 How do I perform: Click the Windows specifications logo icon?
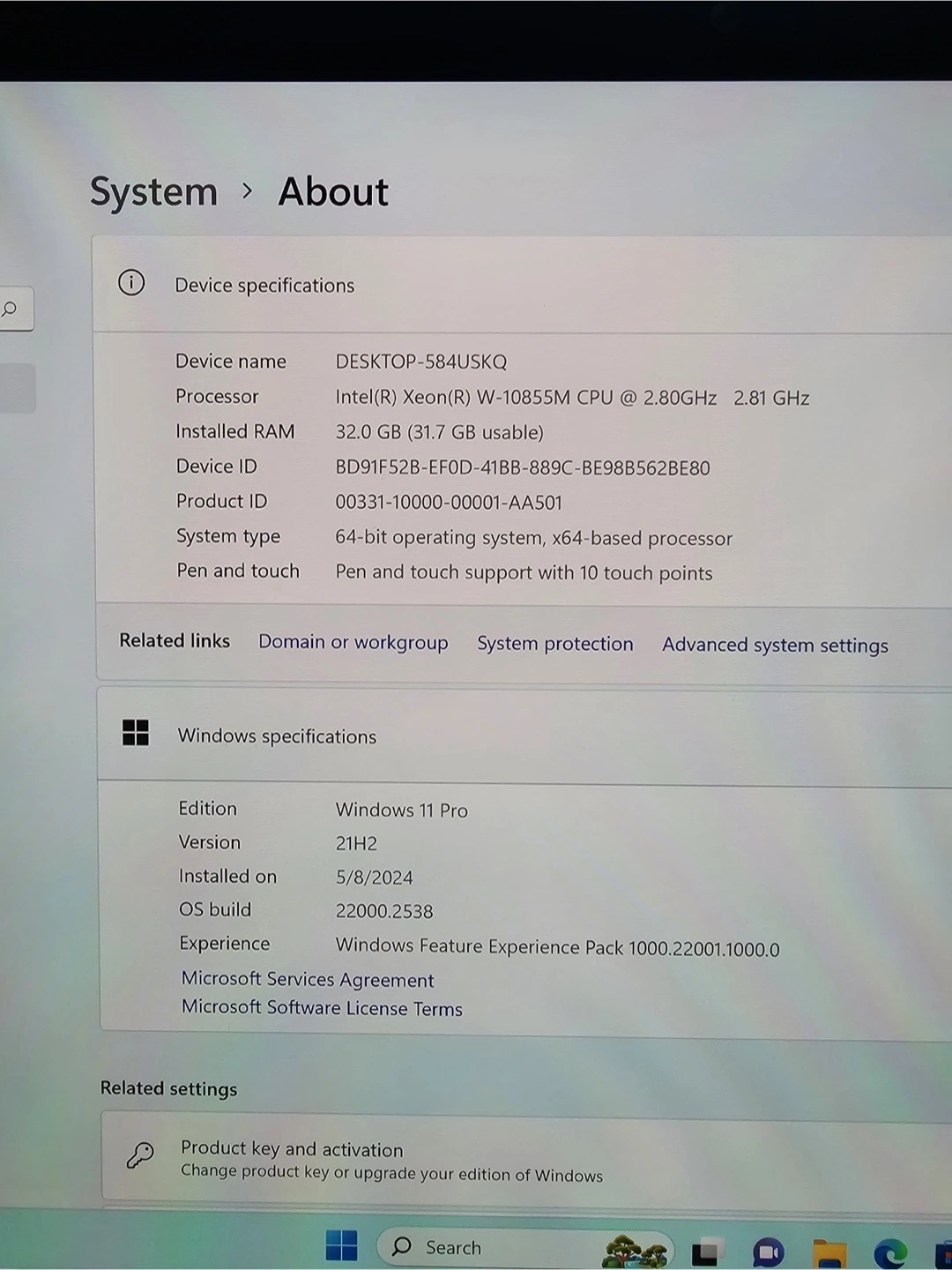pyautogui.click(x=136, y=732)
